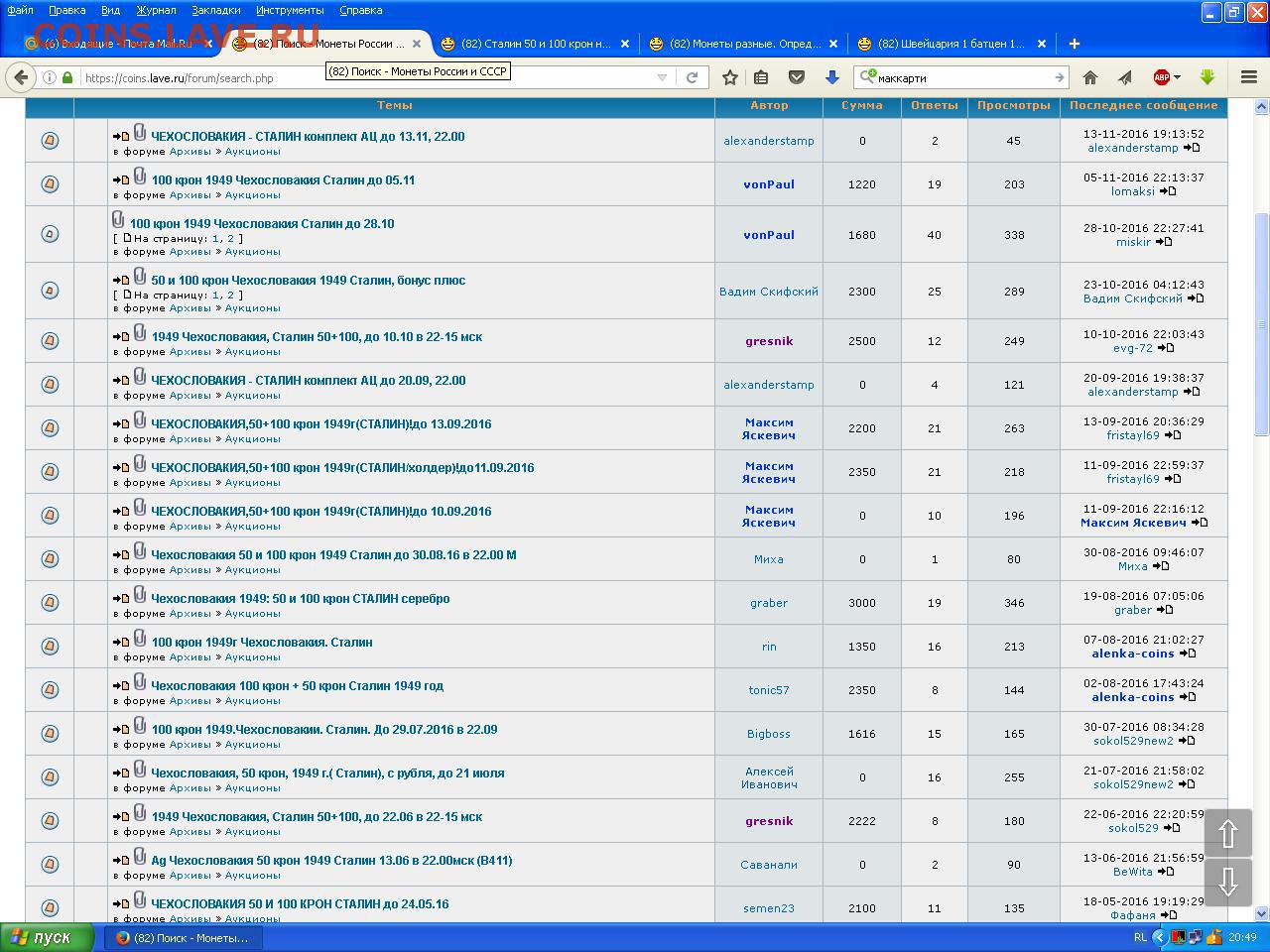This screenshot has height=952, width=1270.
Task: Open a new tab with plus button
Action: pyautogui.click(x=1075, y=44)
